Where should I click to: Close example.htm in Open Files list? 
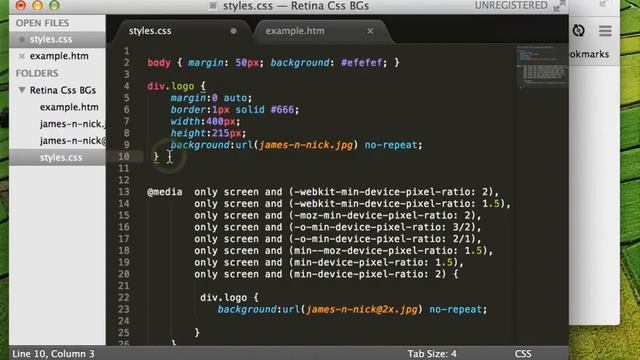tap(22, 56)
